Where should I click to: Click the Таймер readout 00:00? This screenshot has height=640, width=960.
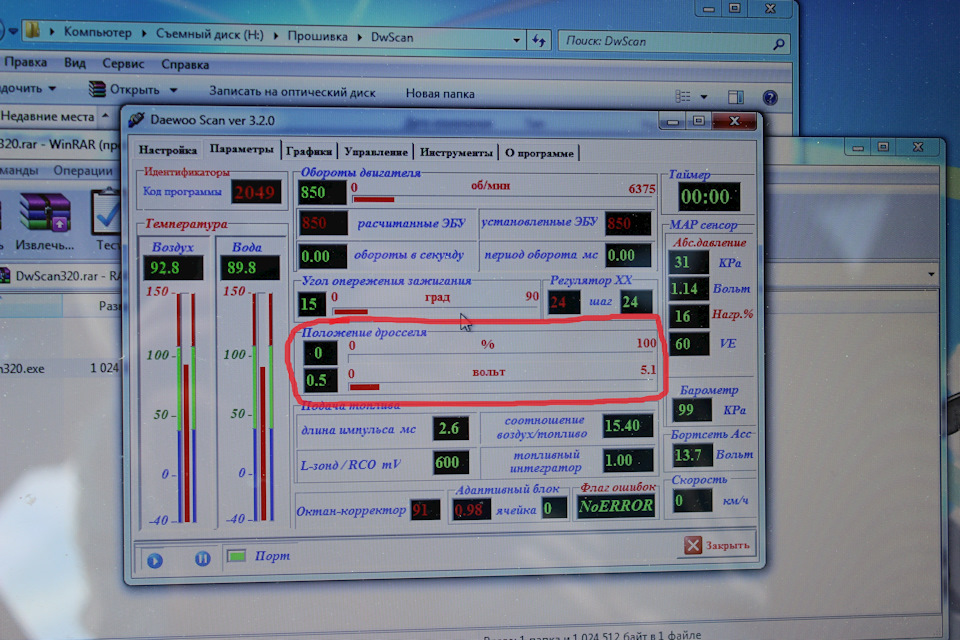pos(707,197)
